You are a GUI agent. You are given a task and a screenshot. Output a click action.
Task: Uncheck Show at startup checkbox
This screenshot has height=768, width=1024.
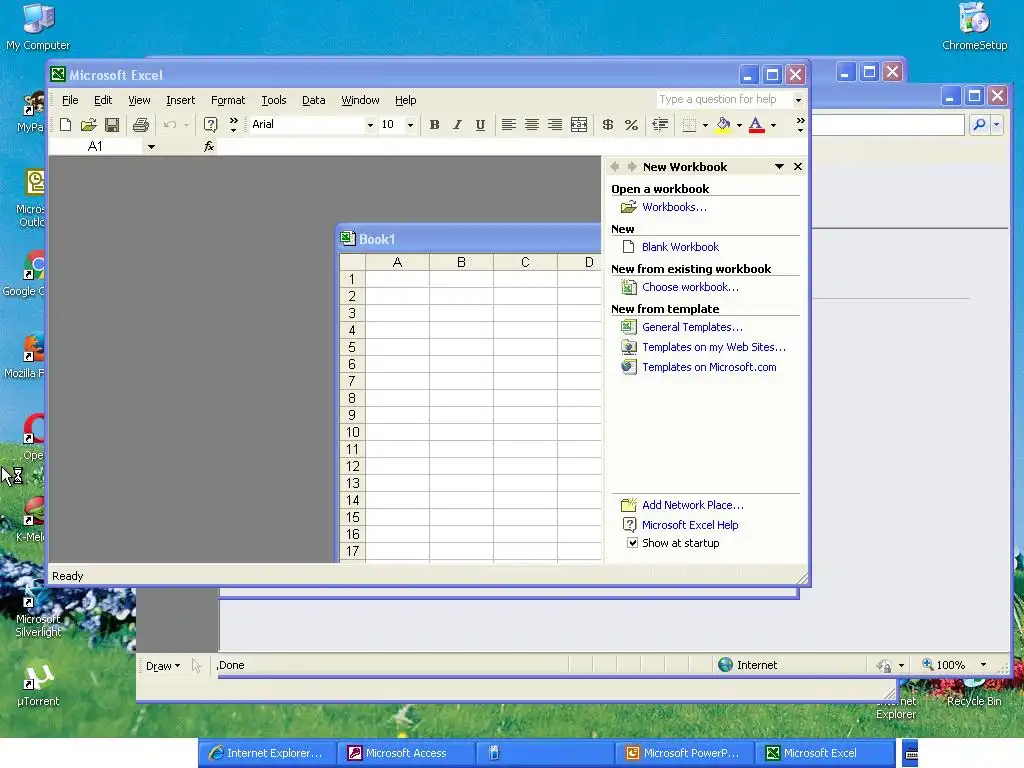(x=632, y=543)
